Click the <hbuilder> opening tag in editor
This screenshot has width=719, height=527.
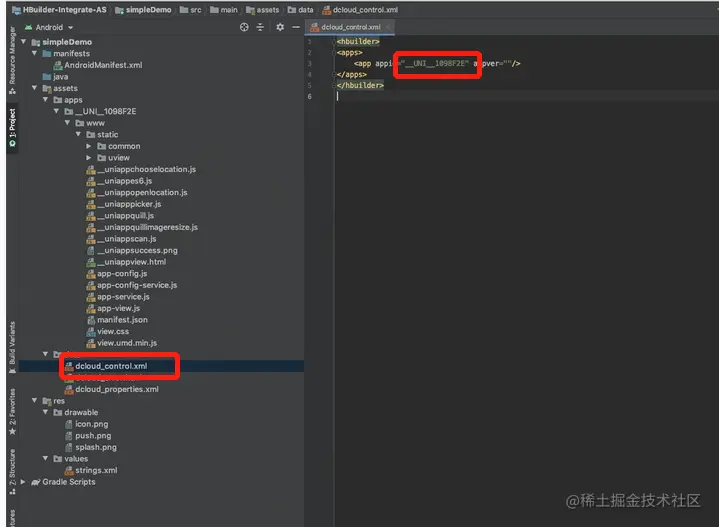pyautogui.click(x=358, y=42)
